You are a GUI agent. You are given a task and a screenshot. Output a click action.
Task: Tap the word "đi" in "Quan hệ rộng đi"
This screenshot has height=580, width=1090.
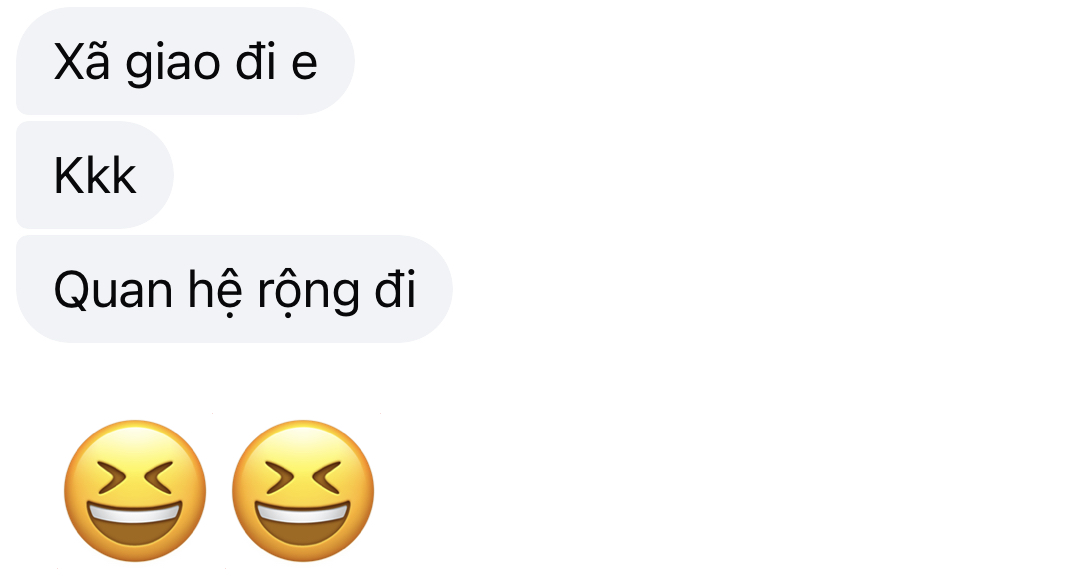click(395, 289)
